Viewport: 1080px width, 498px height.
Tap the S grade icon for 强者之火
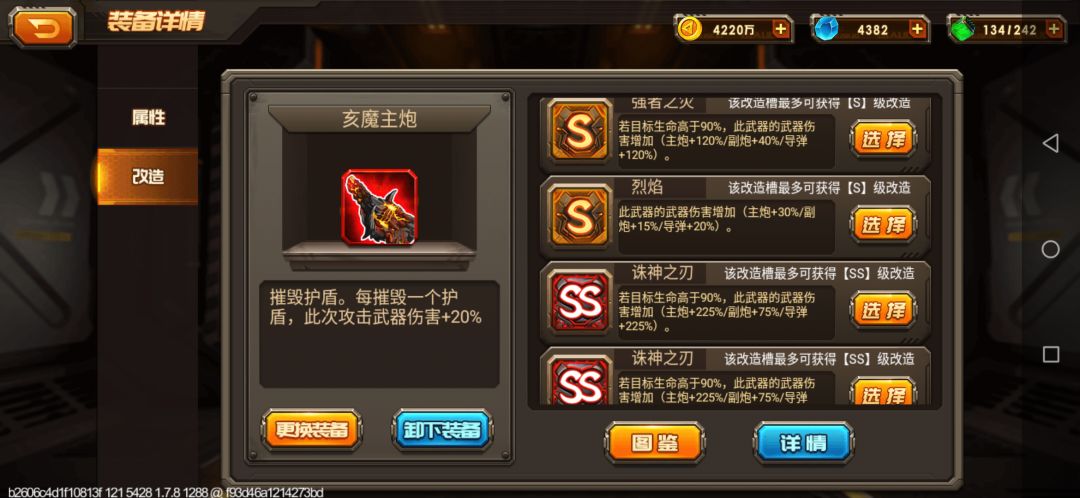[579, 132]
